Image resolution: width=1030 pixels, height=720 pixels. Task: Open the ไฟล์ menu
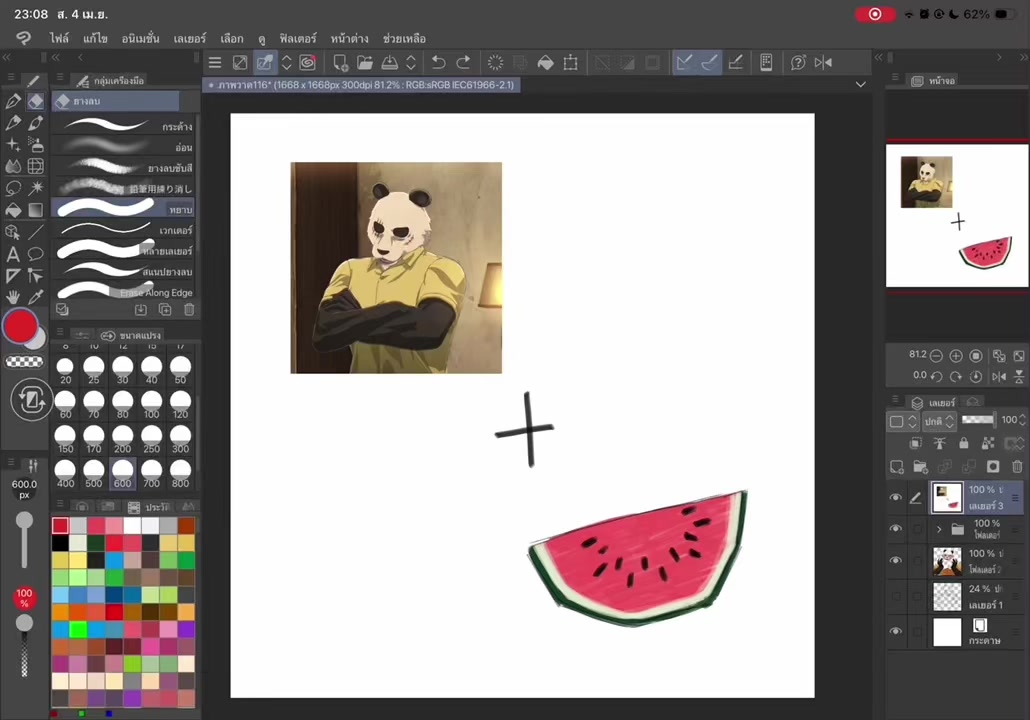pyautogui.click(x=59, y=39)
